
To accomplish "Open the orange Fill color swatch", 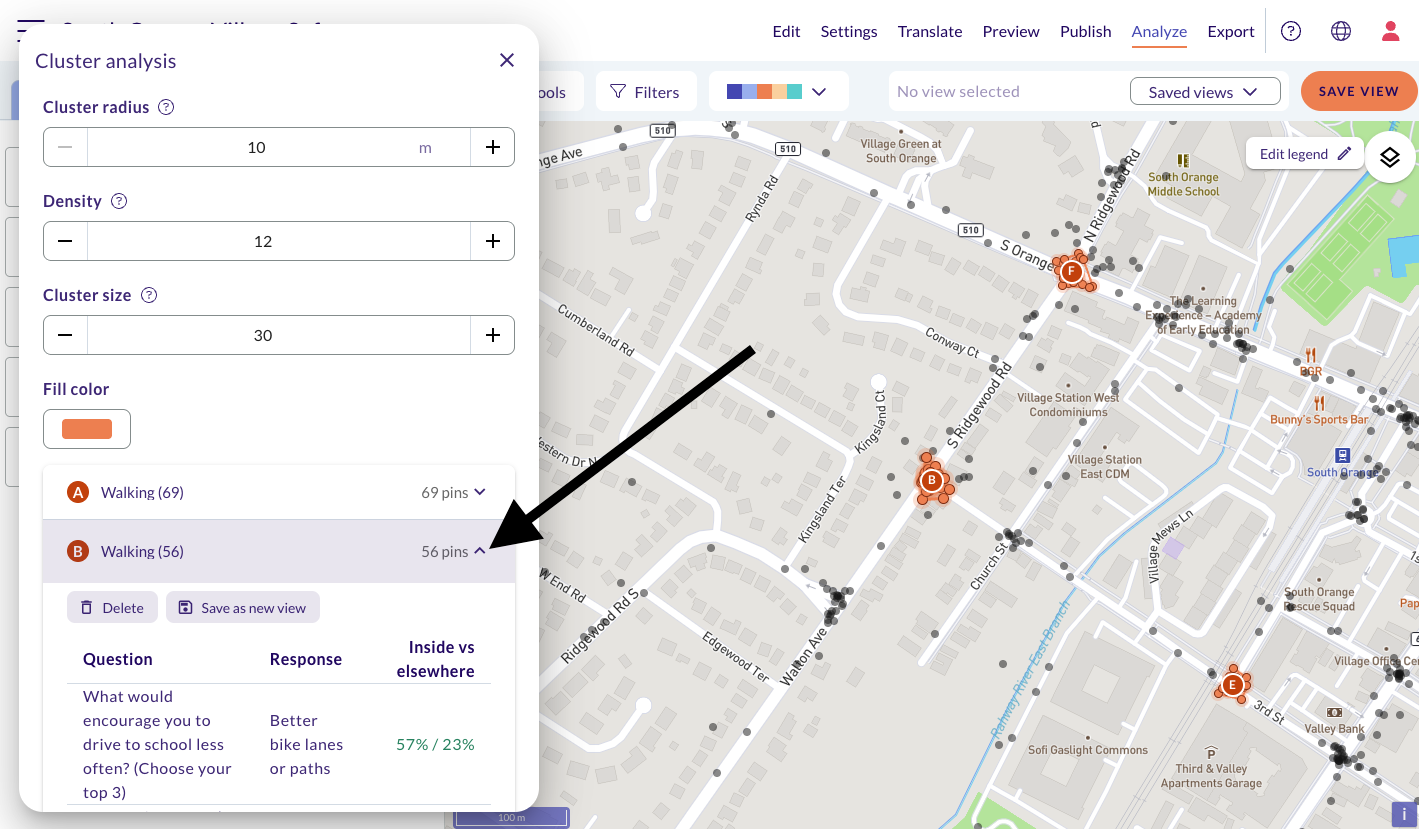I will 87,429.
